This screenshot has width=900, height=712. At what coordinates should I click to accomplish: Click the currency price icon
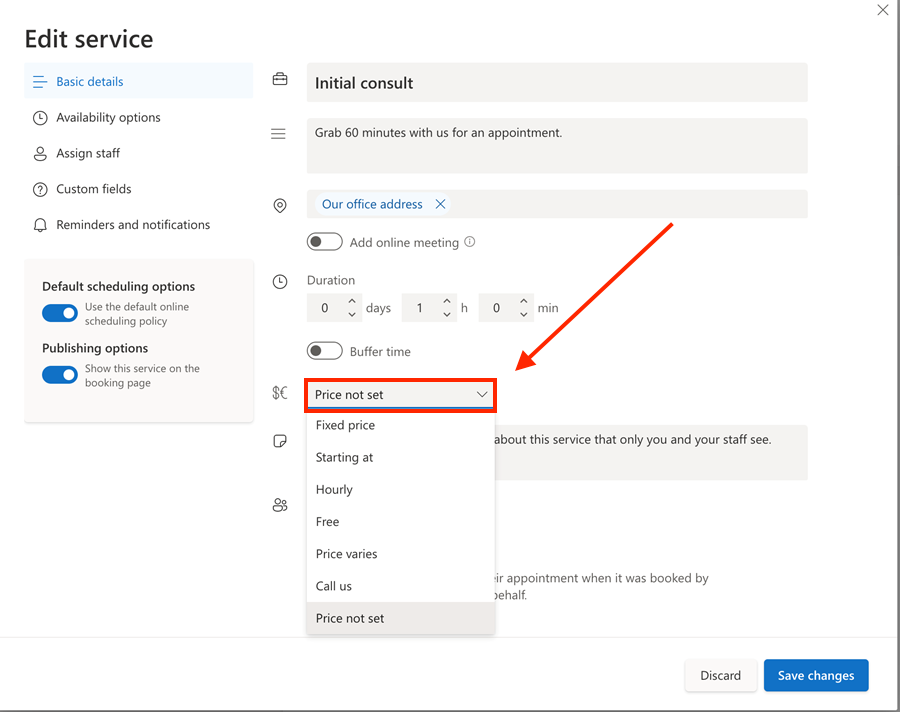coord(280,393)
